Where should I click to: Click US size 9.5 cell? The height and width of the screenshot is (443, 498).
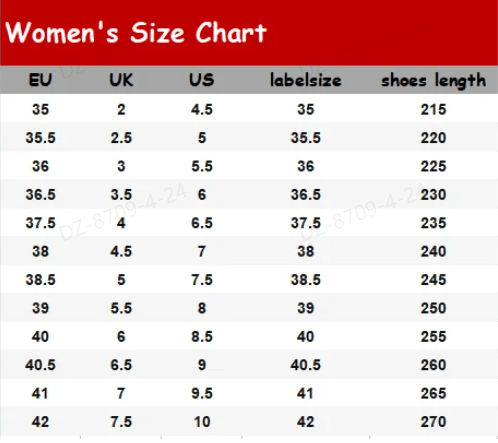click(x=202, y=393)
